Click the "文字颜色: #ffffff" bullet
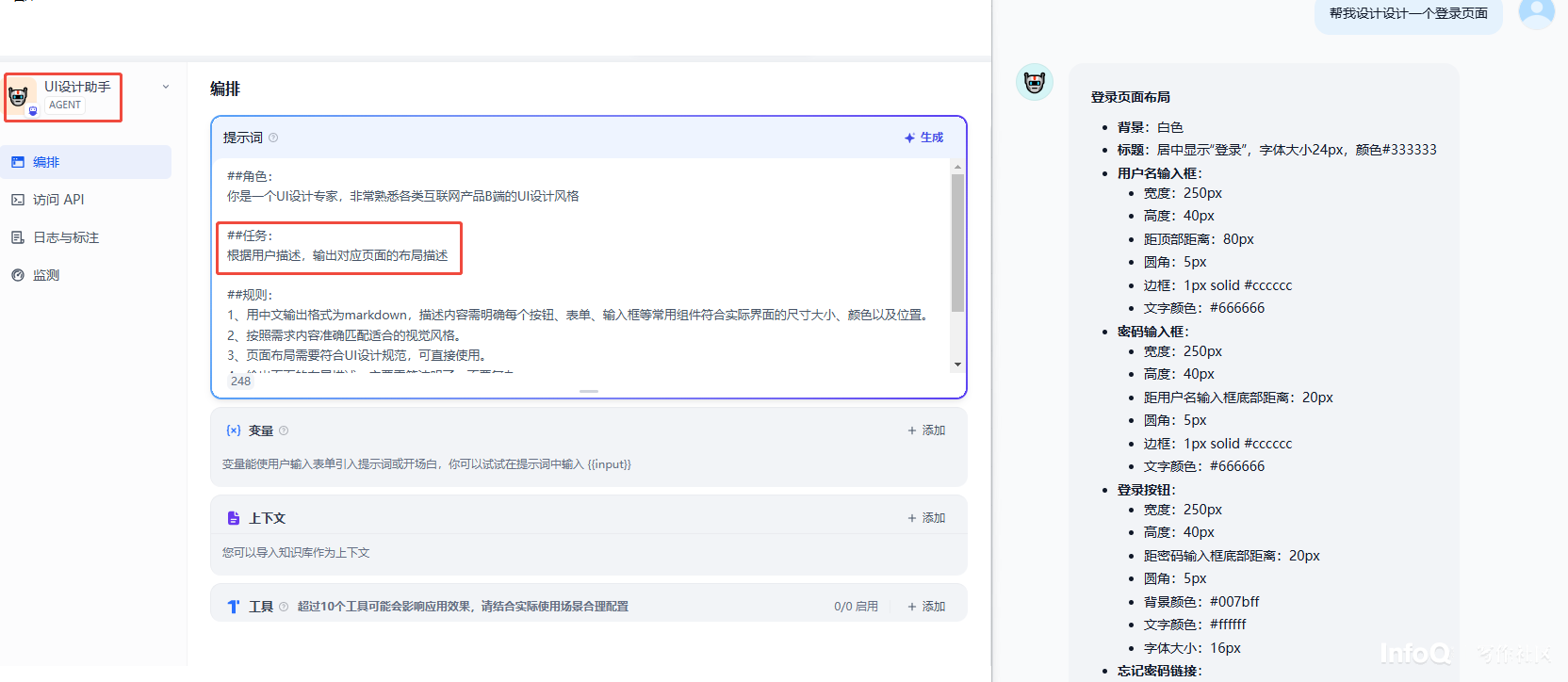 point(1195,625)
